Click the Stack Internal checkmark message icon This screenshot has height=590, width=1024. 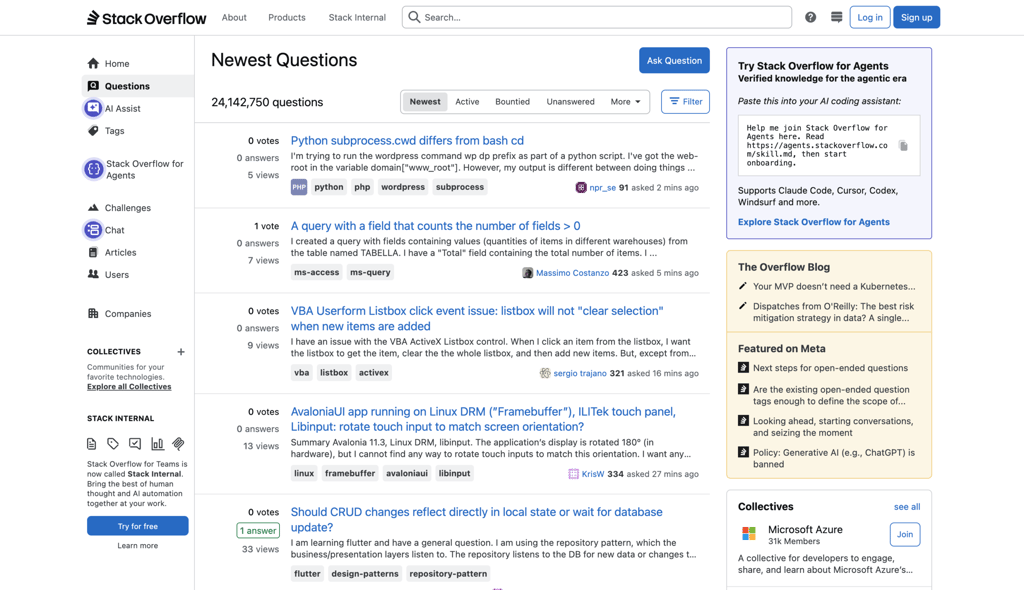tap(135, 444)
